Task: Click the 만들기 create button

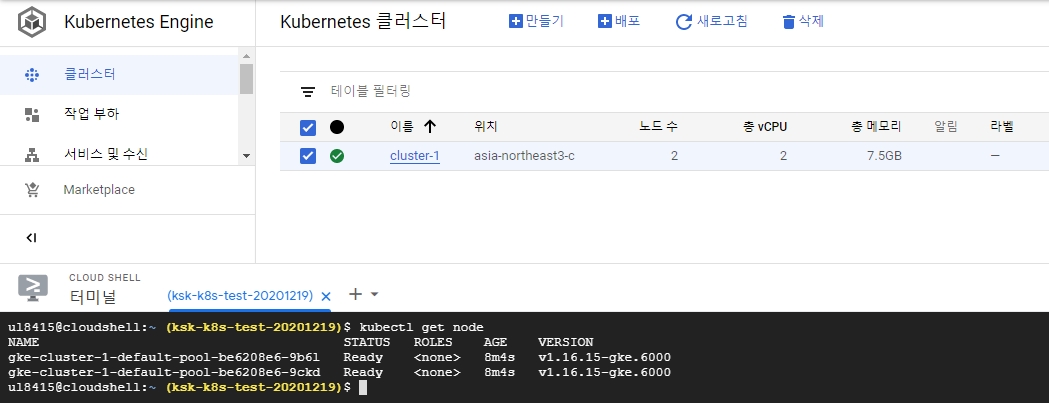Action: click(x=537, y=21)
